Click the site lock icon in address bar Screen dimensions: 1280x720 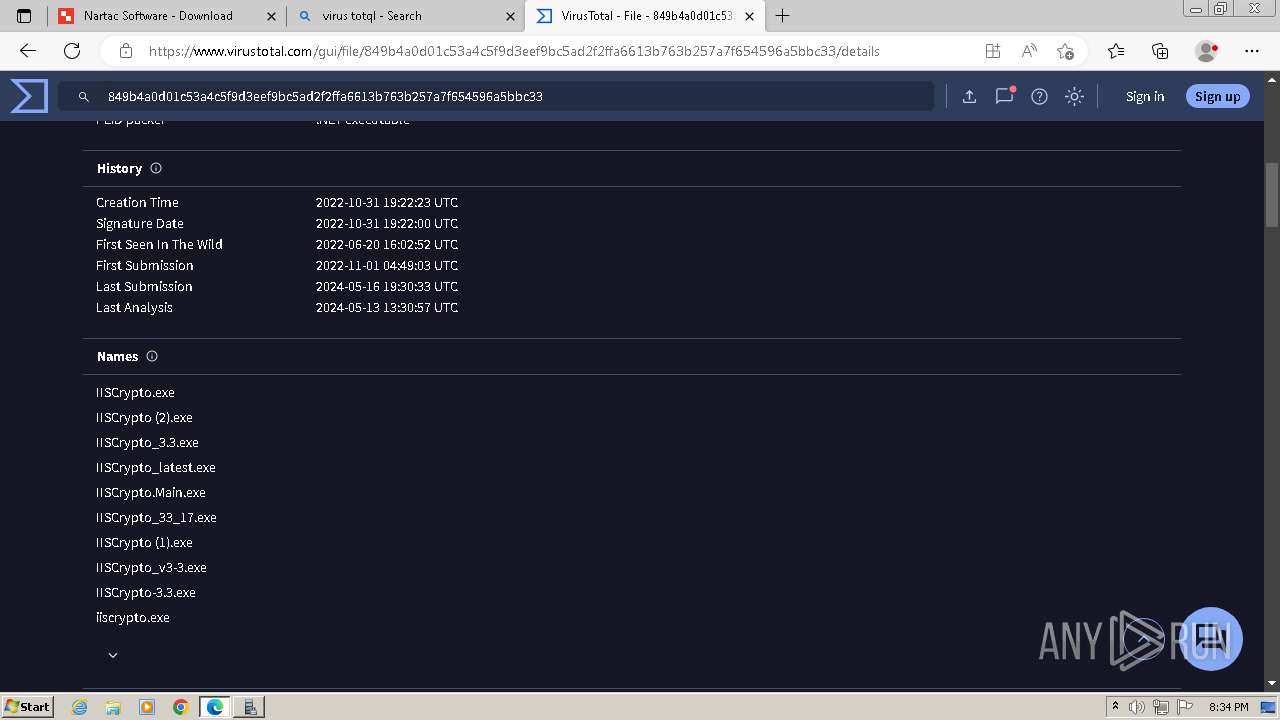pyautogui.click(x=126, y=51)
